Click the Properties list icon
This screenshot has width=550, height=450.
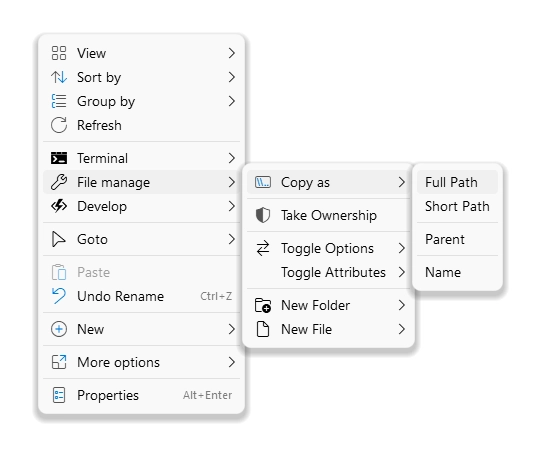point(59,395)
